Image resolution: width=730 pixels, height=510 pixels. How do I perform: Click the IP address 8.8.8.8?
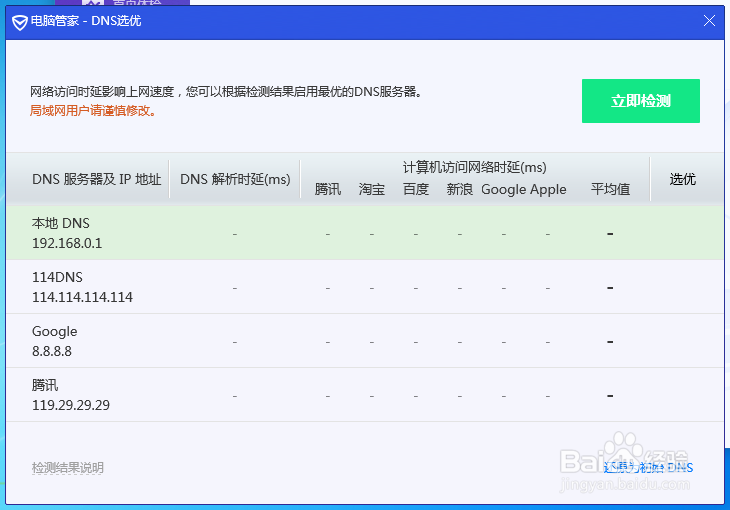(52, 351)
